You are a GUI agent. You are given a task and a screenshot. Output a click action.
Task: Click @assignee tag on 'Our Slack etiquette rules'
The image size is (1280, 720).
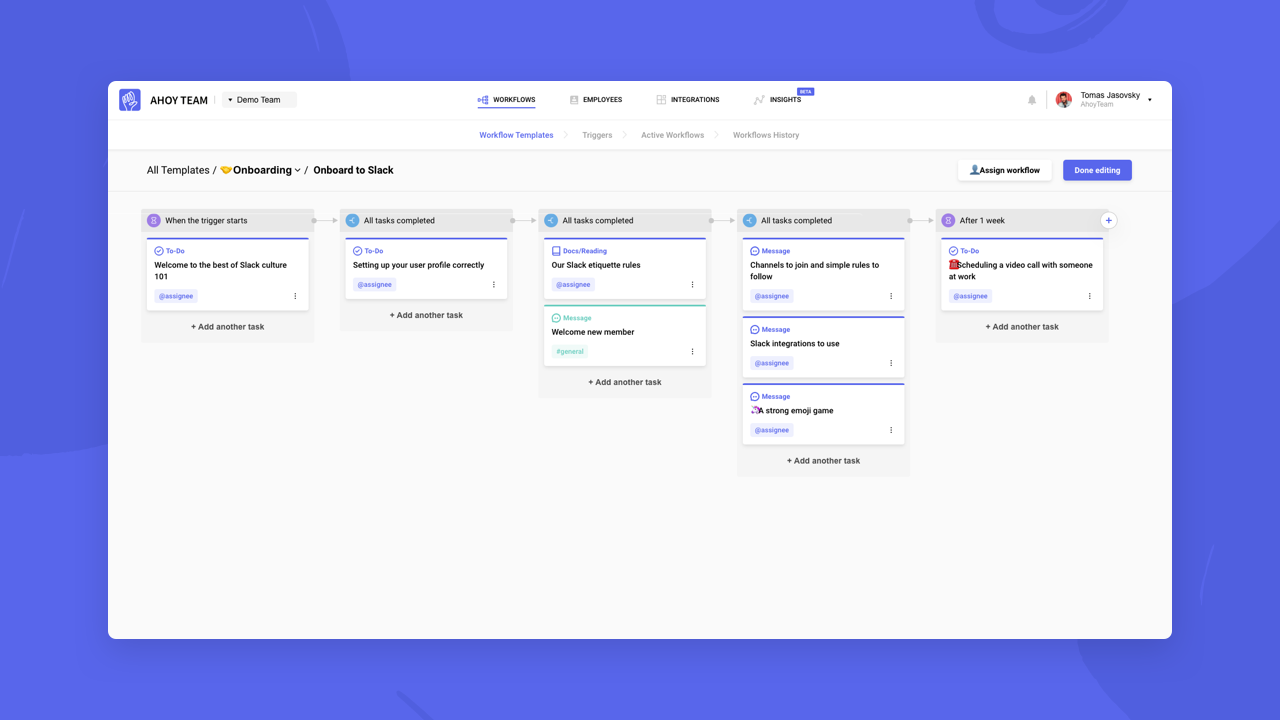(574, 285)
